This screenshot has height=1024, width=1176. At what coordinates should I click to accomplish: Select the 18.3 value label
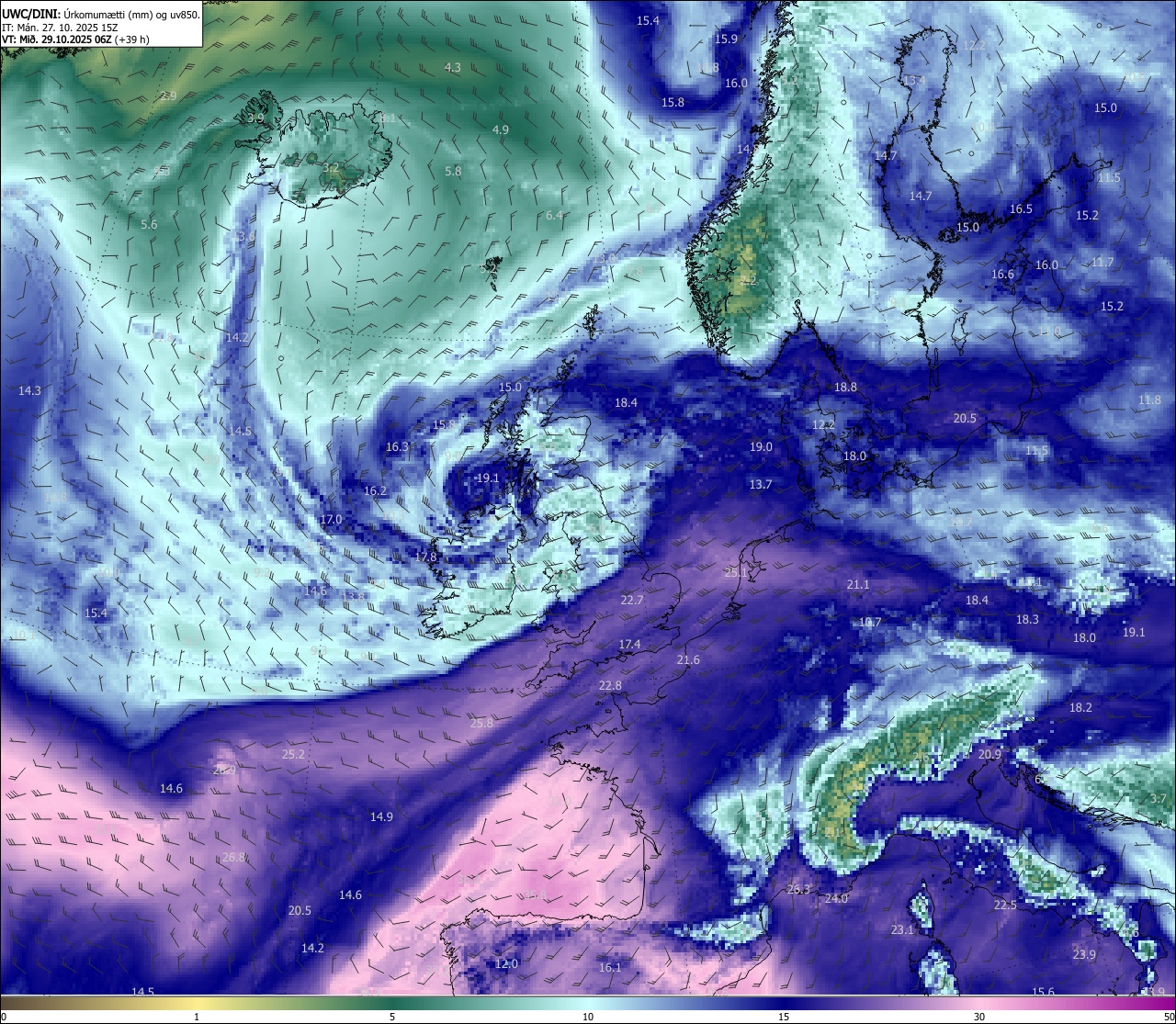point(1027,619)
